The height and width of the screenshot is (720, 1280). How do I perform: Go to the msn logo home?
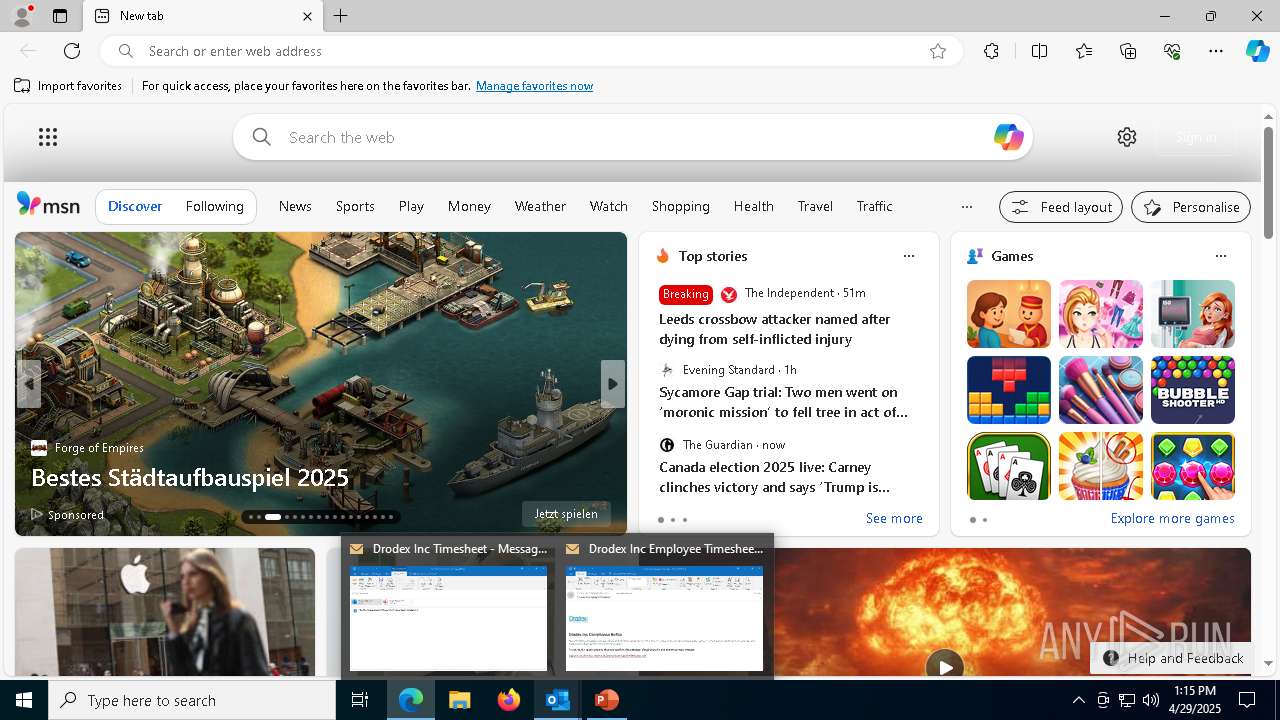click(48, 205)
